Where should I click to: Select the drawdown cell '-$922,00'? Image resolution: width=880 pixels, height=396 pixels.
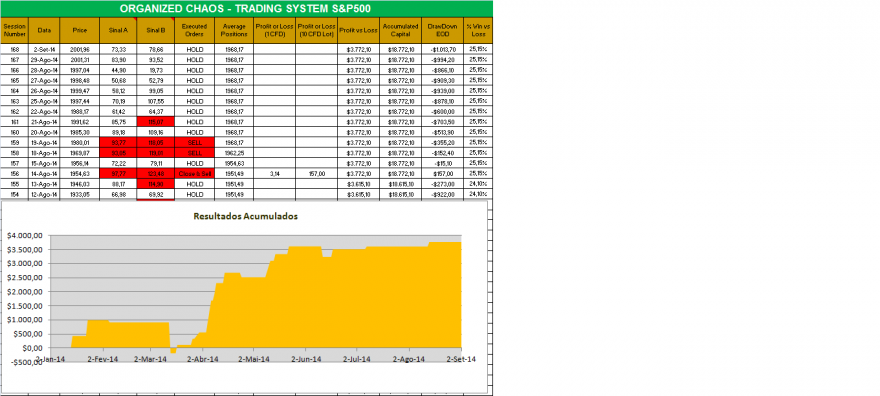click(x=442, y=194)
